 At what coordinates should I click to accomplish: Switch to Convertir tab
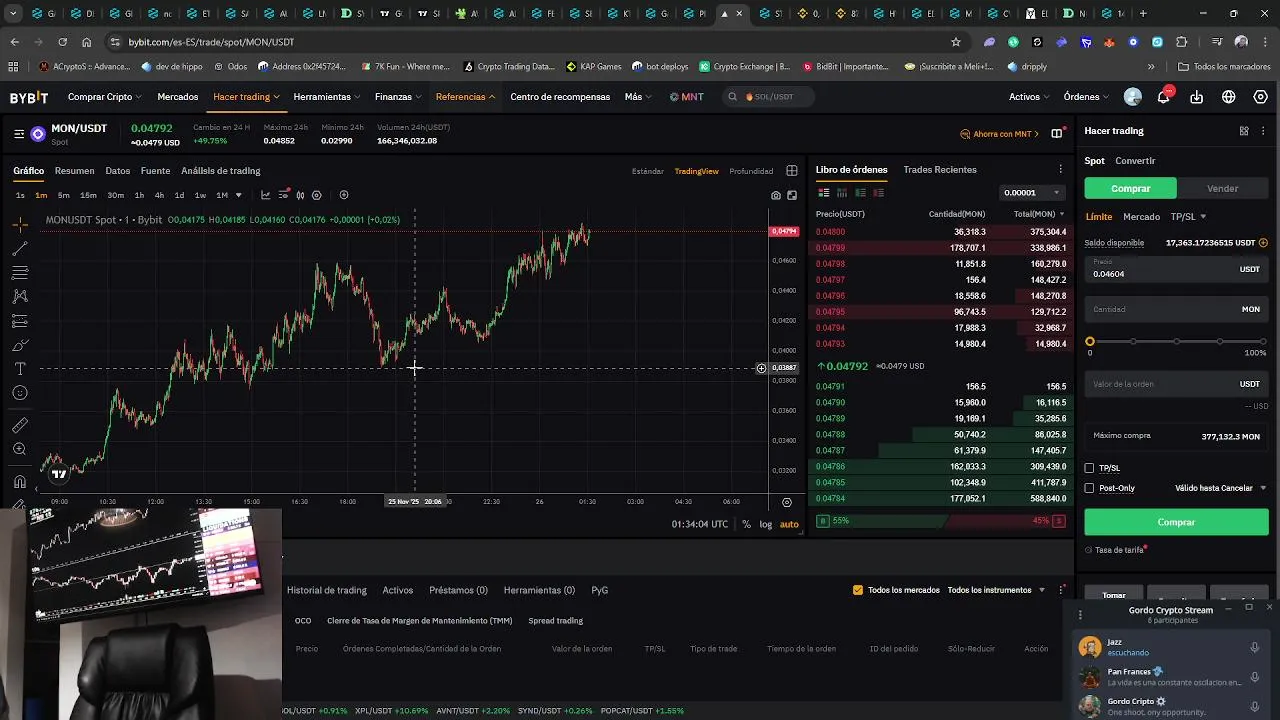coord(1135,161)
